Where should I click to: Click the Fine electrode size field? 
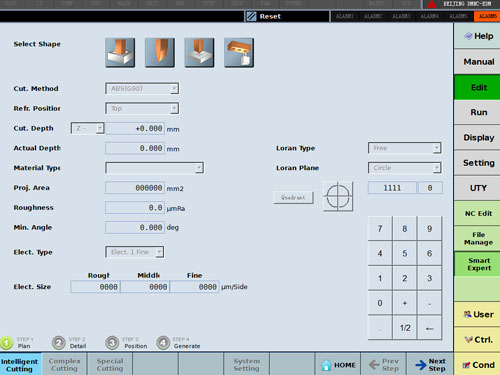[x=195, y=287]
